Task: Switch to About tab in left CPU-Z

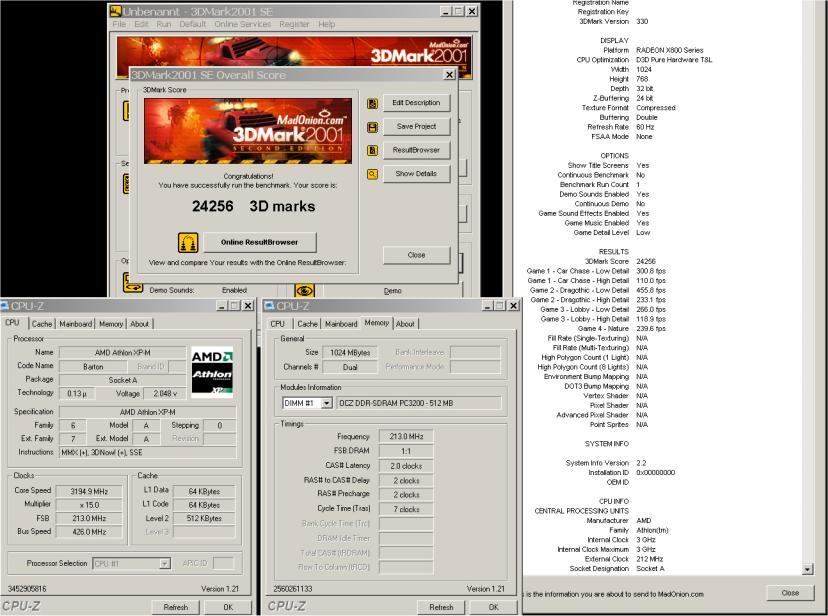Action: pos(139,324)
